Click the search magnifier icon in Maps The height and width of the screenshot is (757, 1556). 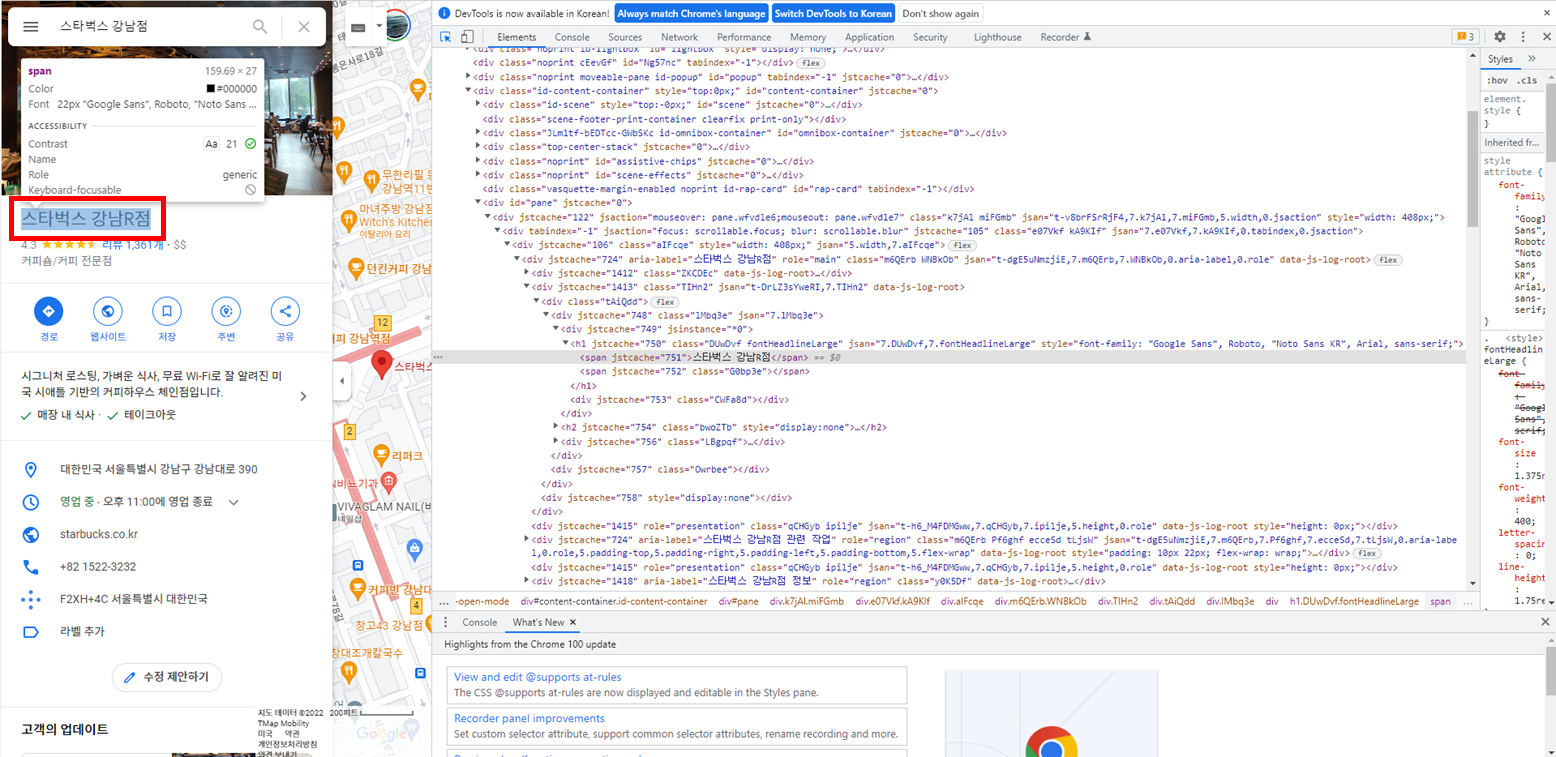pyautogui.click(x=260, y=27)
